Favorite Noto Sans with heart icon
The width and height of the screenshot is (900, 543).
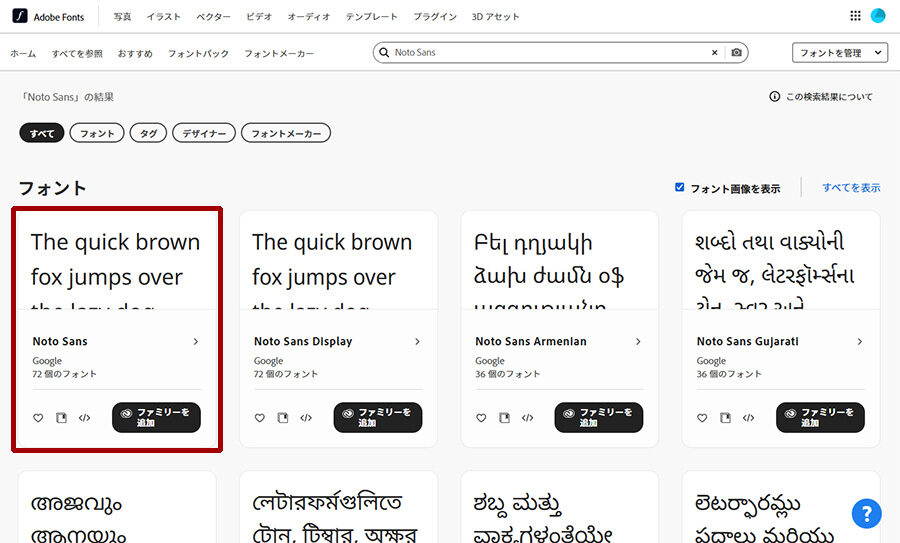point(38,418)
